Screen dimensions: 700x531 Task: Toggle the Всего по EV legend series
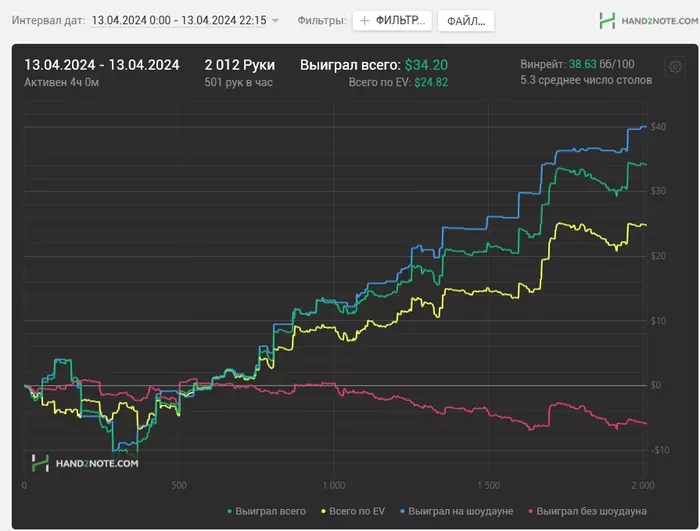pyautogui.click(x=353, y=511)
